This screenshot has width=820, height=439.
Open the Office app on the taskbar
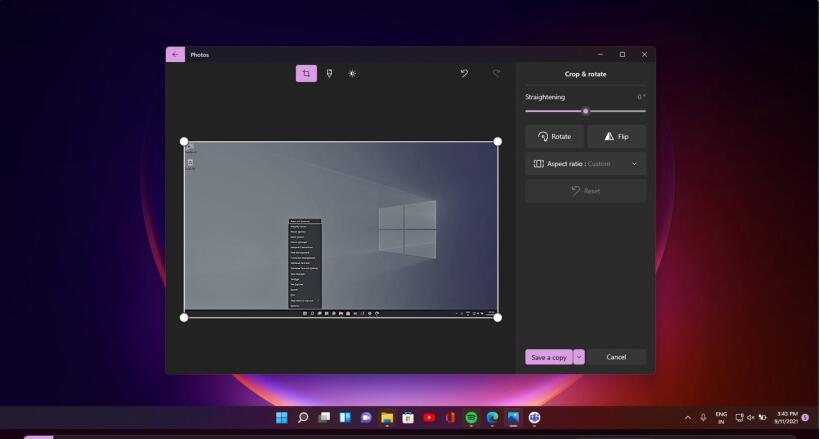click(x=450, y=418)
